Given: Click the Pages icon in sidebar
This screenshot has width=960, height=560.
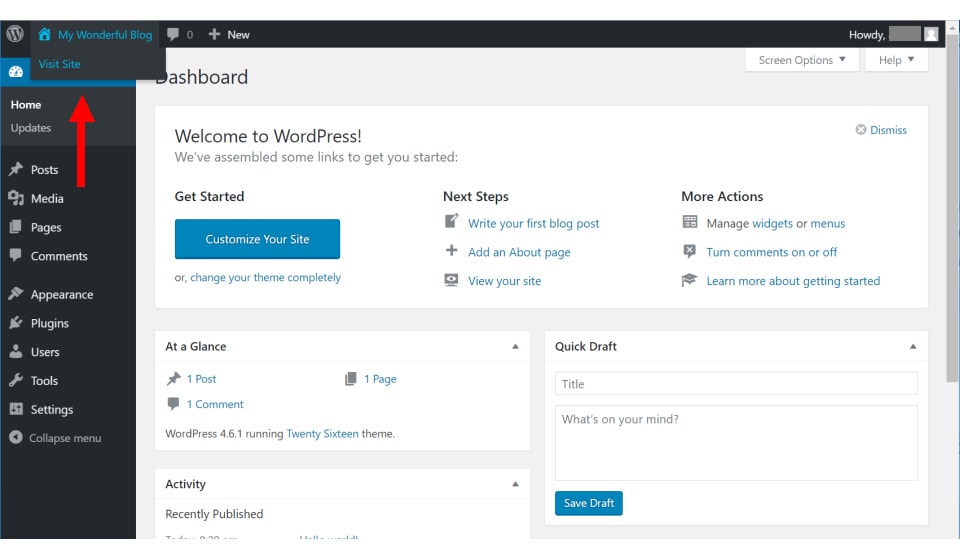Looking at the screenshot, I should tap(16, 227).
